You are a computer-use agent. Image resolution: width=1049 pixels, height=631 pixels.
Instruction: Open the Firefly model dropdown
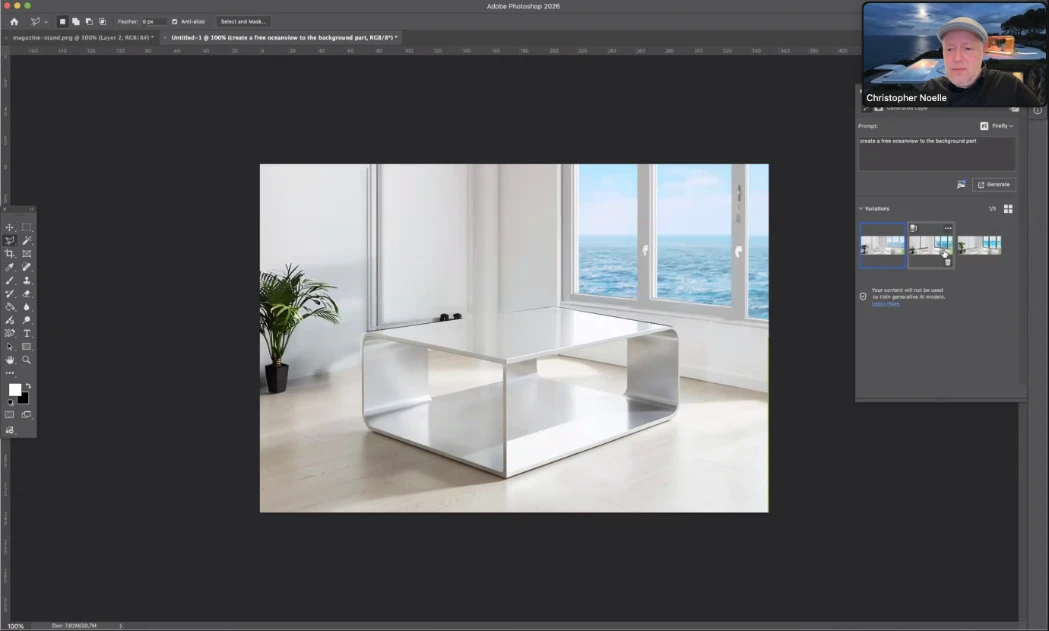tap(997, 126)
